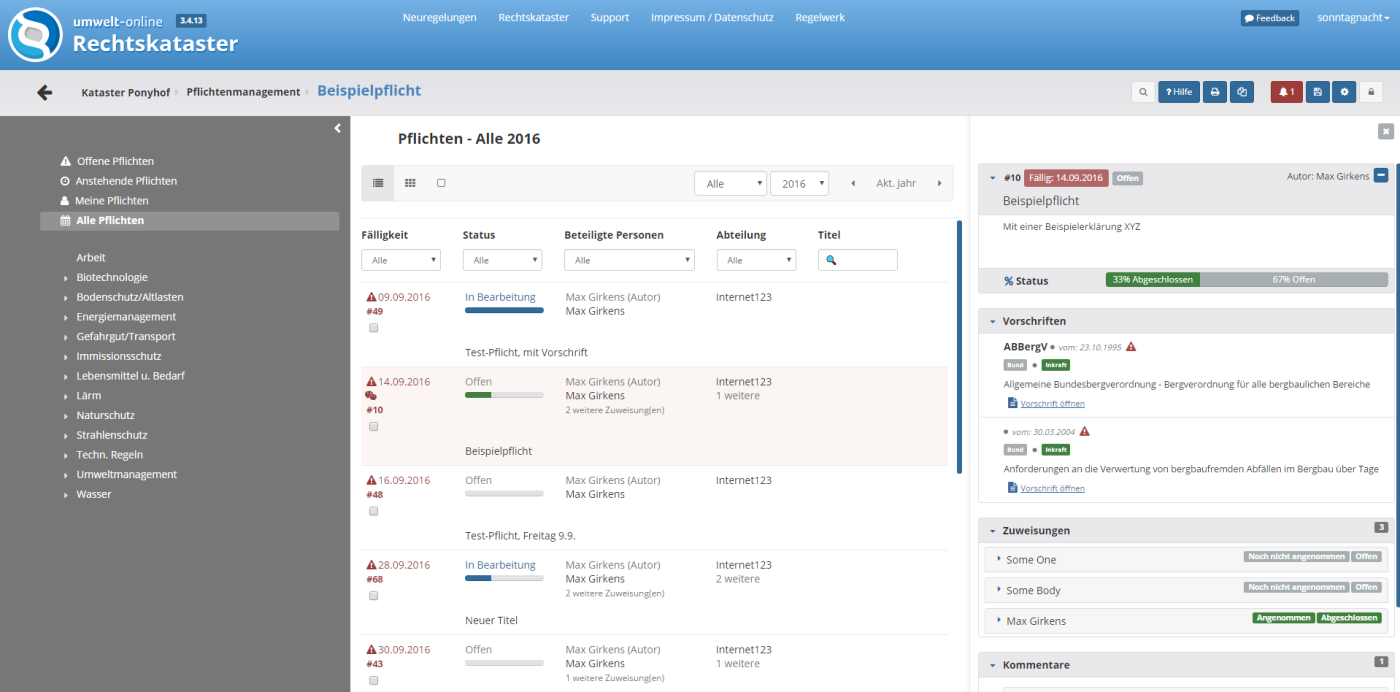The image size is (1400, 692).
Task: Tick the checkbox for duty #49
Action: (374, 328)
